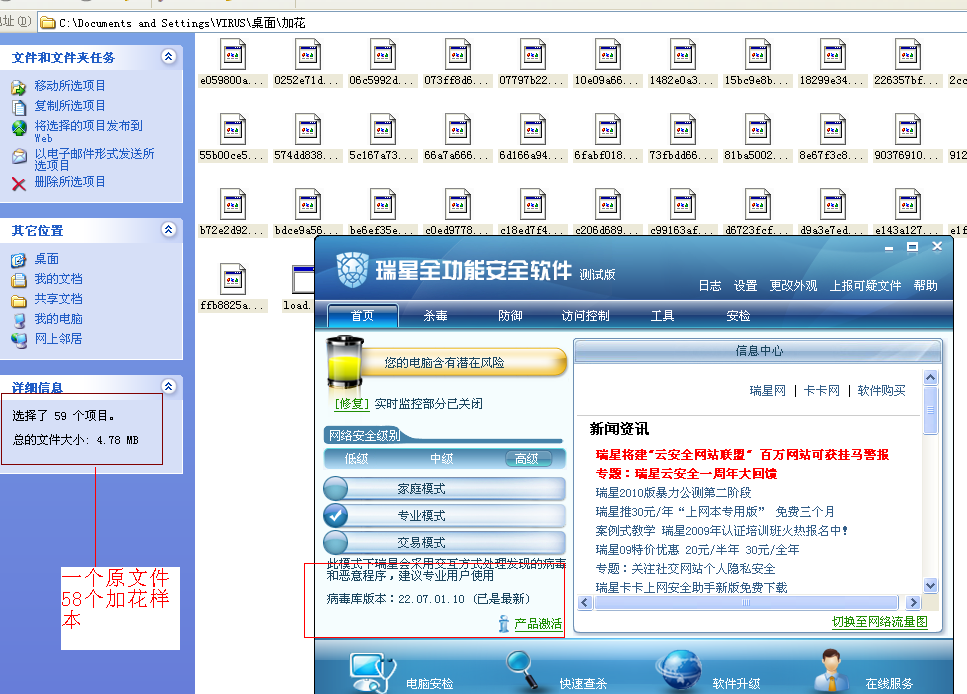
Task: Click the 在线服务 support person icon
Action: [831, 671]
